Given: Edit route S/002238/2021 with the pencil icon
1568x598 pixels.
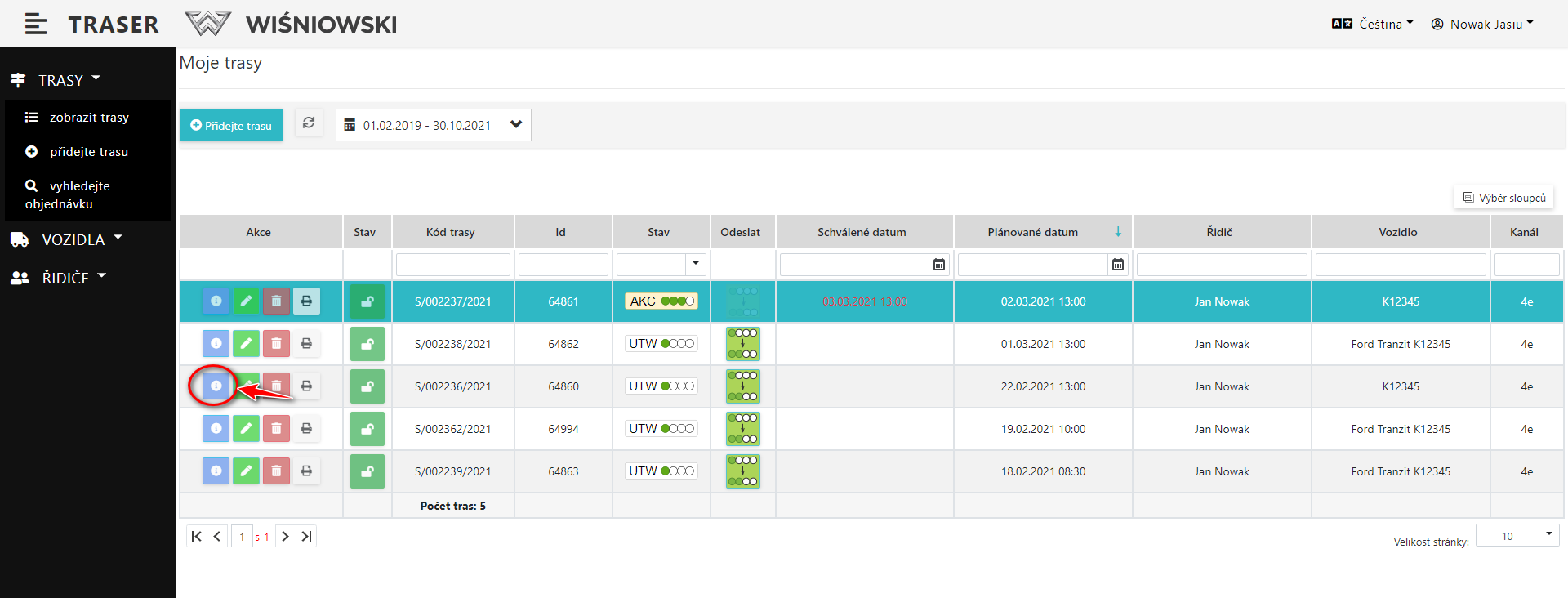Looking at the screenshot, I should (x=246, y=344).
